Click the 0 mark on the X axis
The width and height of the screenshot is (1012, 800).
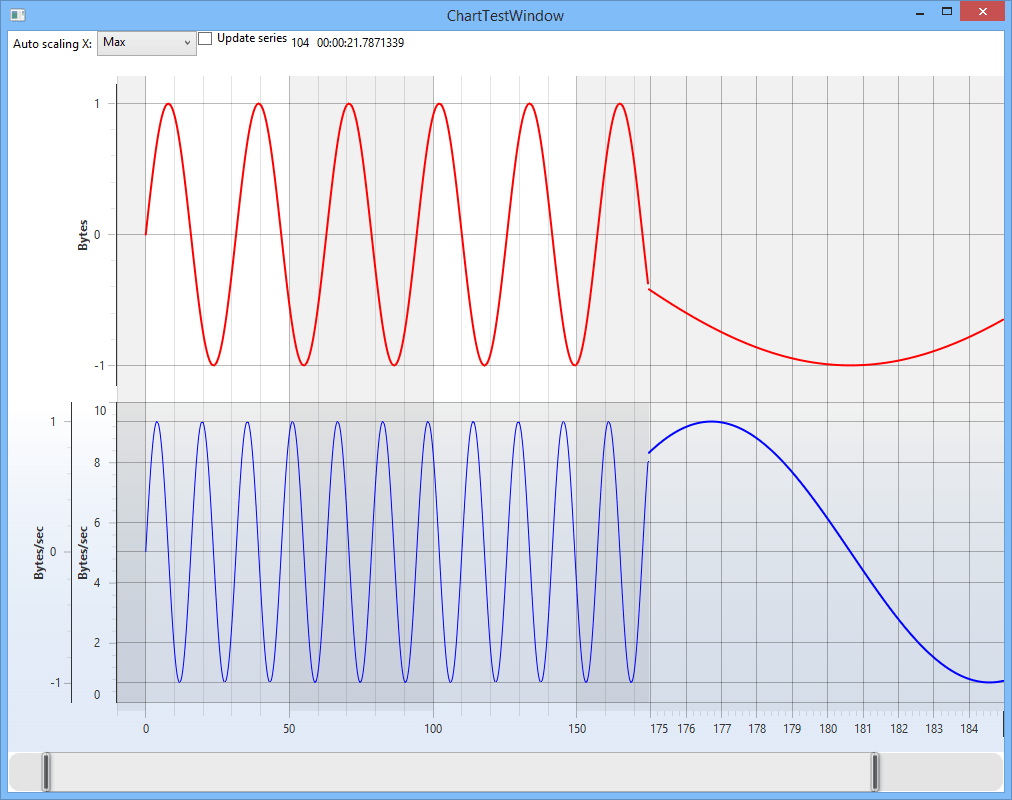[145, 729]
